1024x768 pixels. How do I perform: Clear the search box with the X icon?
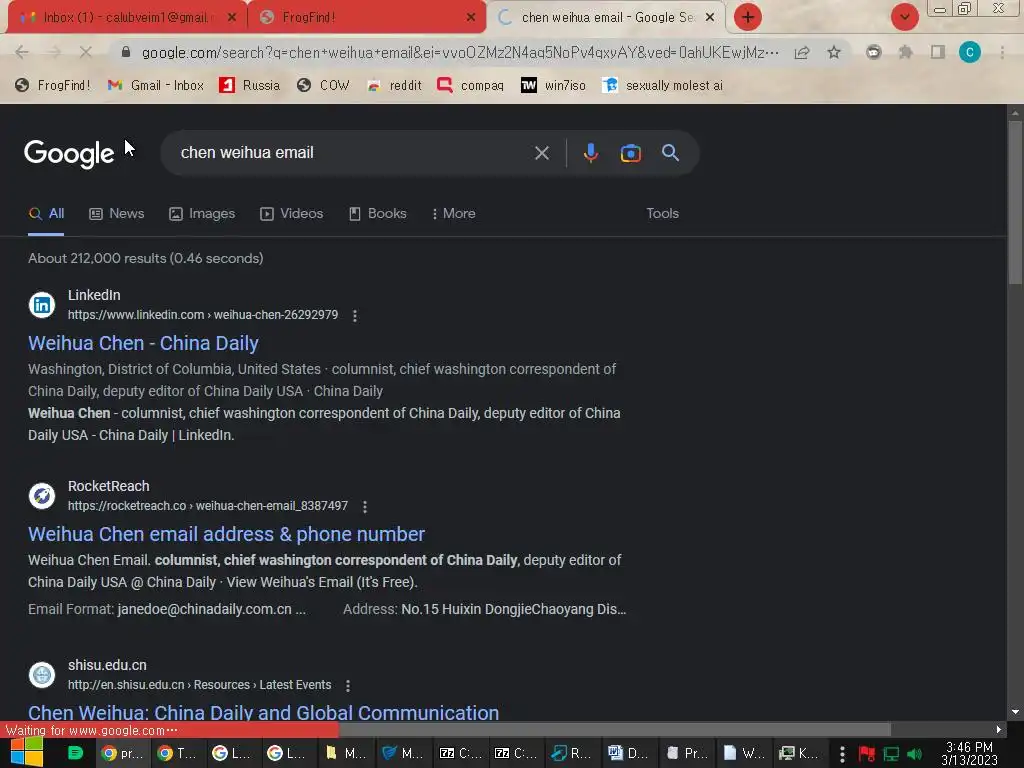coord(541,153)
